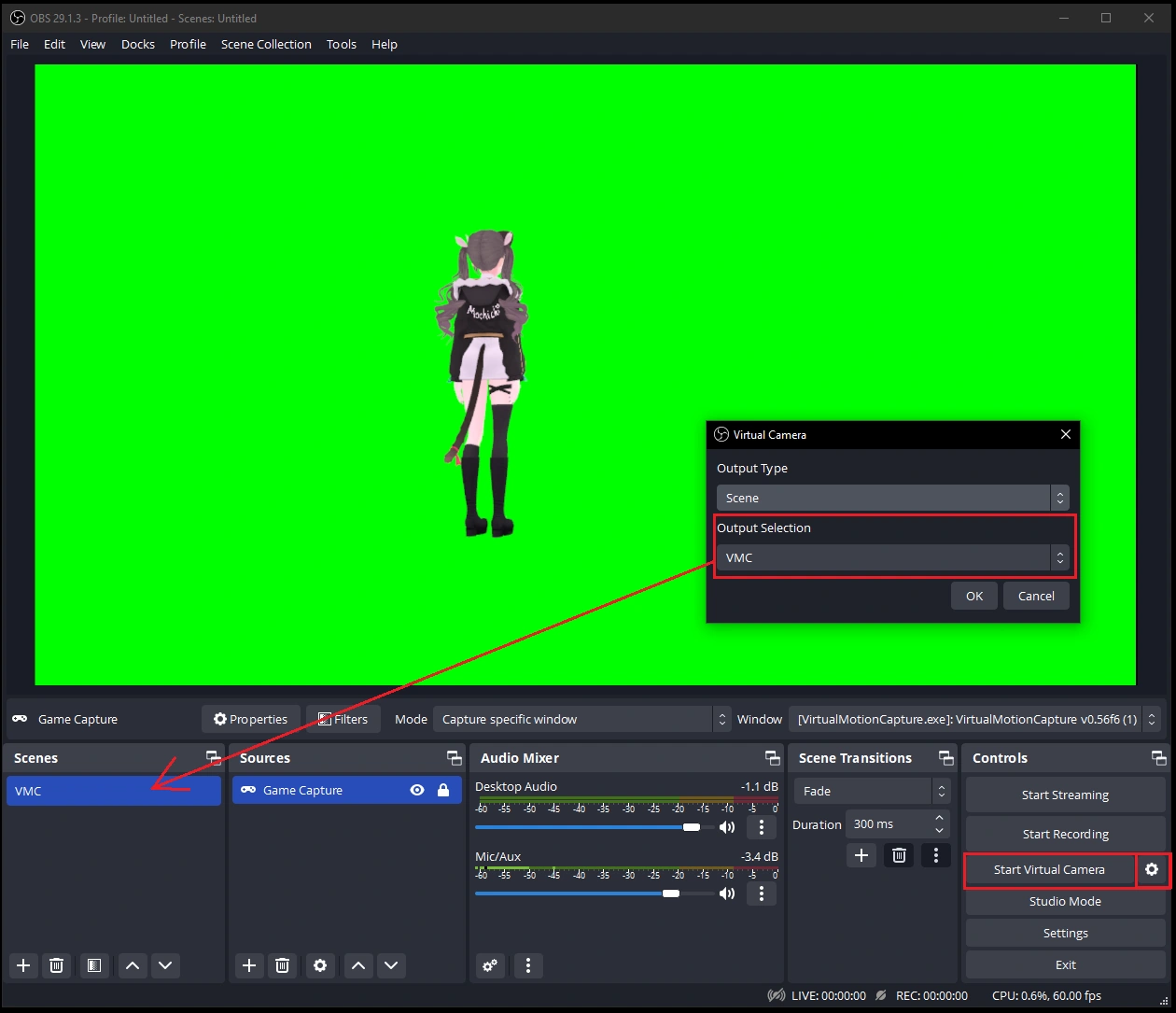The height and width of the screenshot is (1013, 1176).
Task: Confirm the Virtual Camera dialog with OK
Action: pos(974,596)
